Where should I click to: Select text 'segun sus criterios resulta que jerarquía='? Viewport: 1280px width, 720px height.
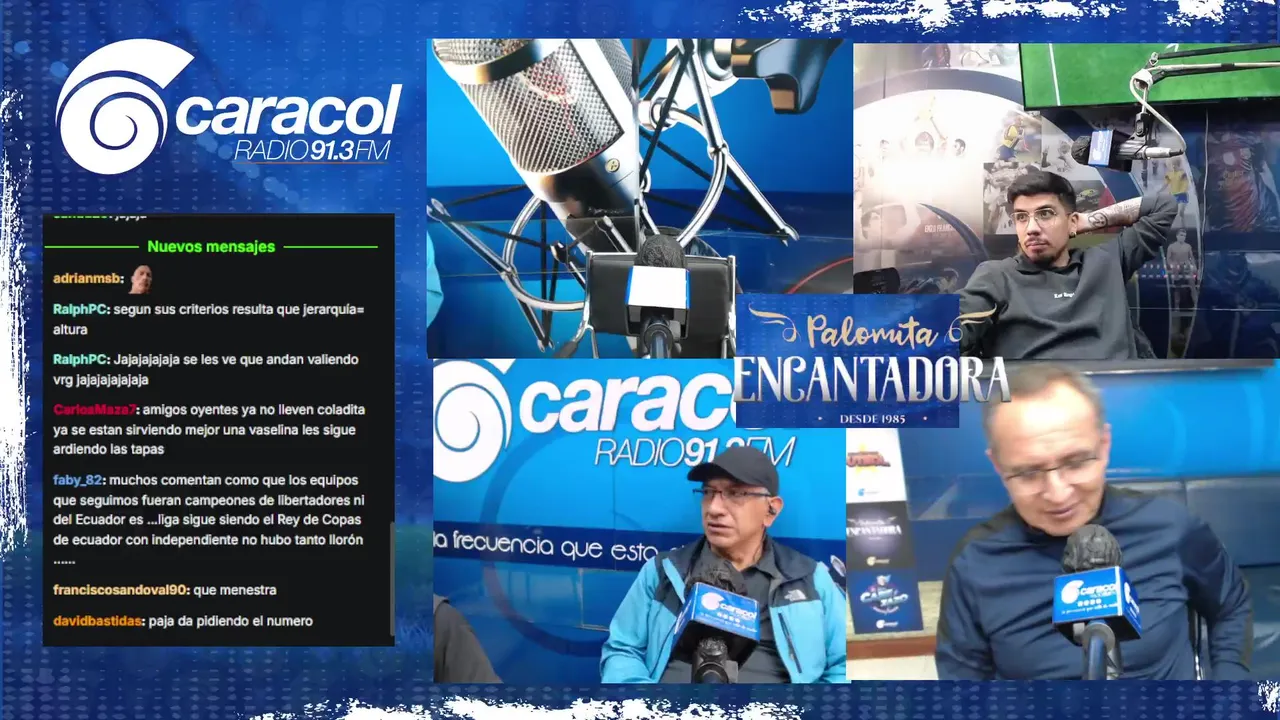click(x=239, y=309)
